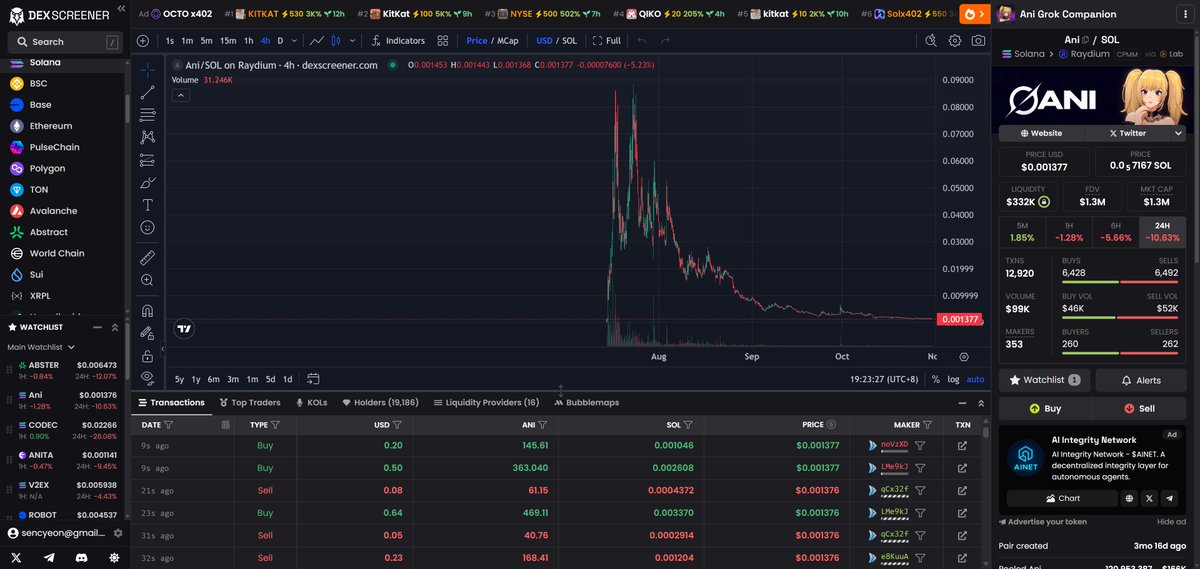Screen dimensions: 1200x569
Task: Open the Ani token Website link
Action: pos(1041,133)
